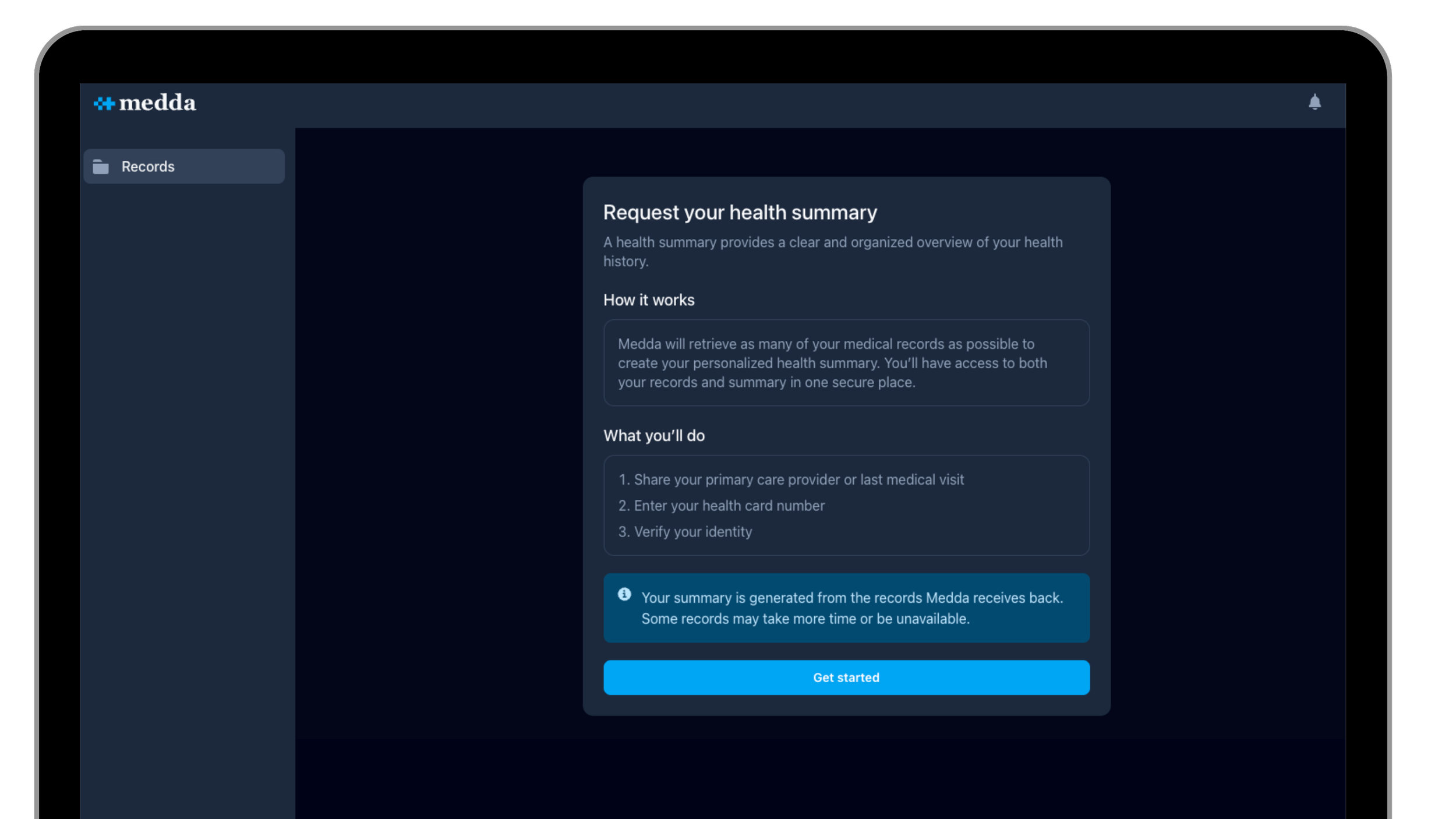The width and height of the screenshot is (1456, 819).
Task: Select step 3 "Verify your identity"
Action: point(685,532)
